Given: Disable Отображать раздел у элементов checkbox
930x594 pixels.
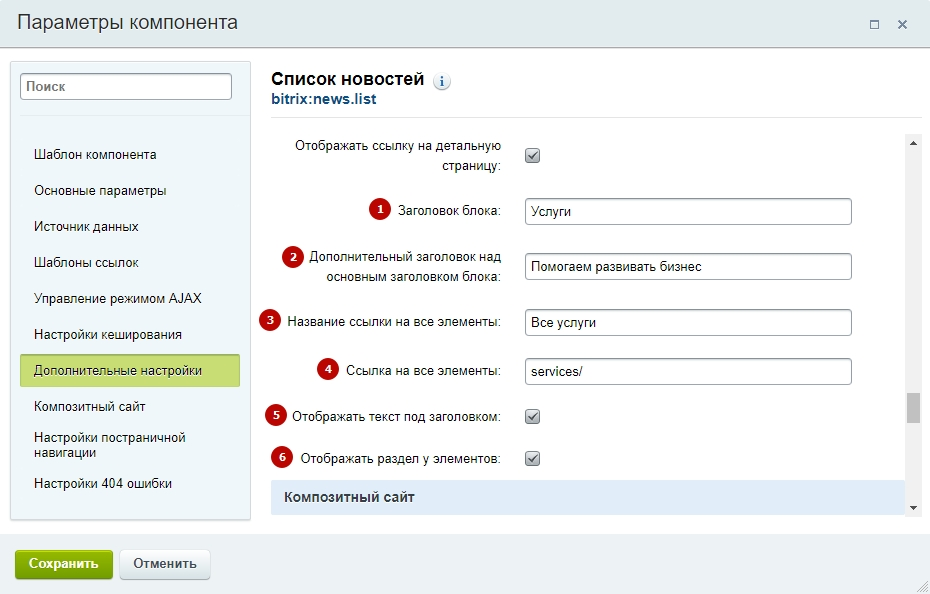Looking at the screenshot, I should (x=533, y=459).
